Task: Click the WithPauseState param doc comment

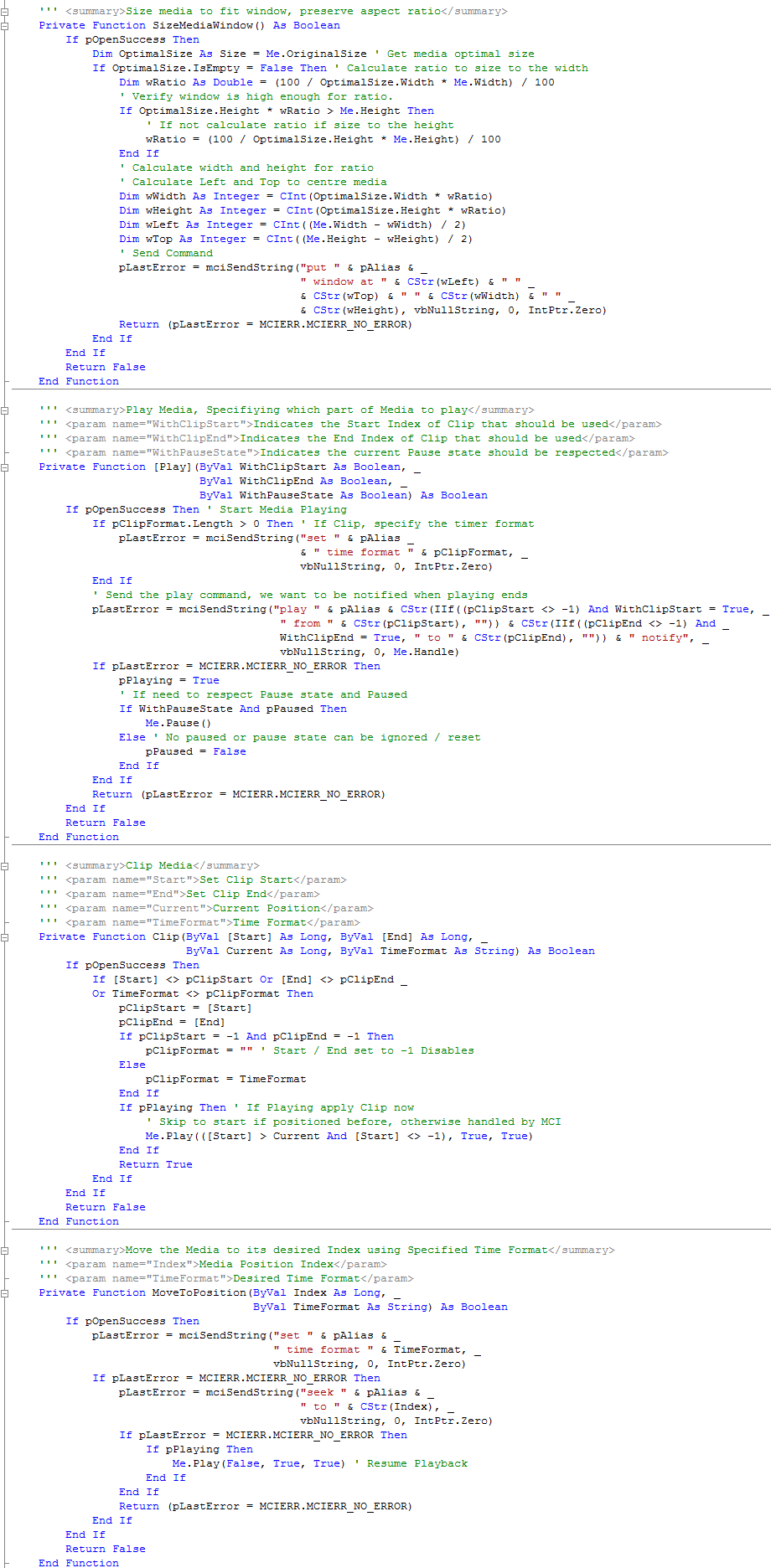Action: click(354, 453)
